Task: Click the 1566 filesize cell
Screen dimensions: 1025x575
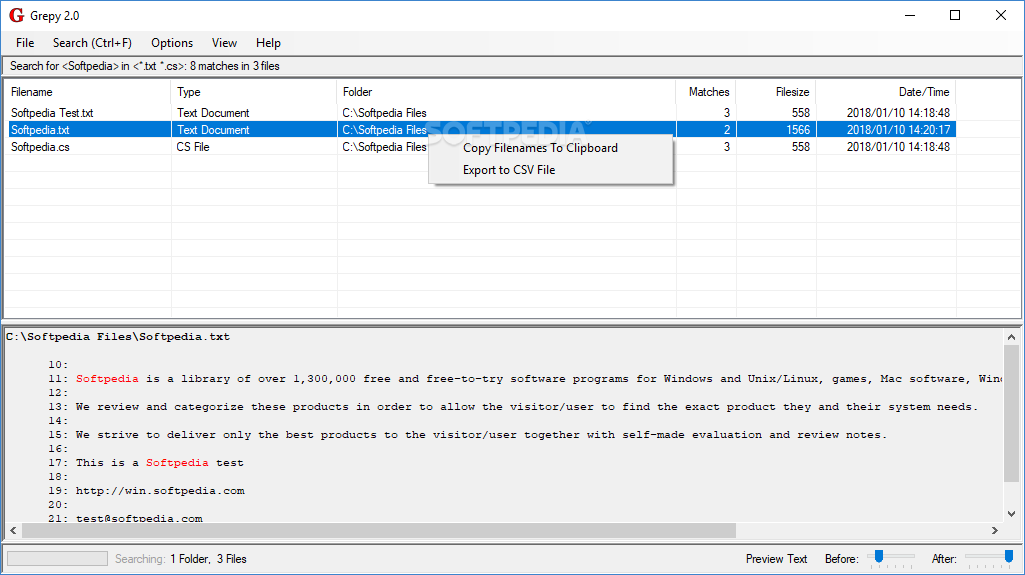Action: [798, 130]
